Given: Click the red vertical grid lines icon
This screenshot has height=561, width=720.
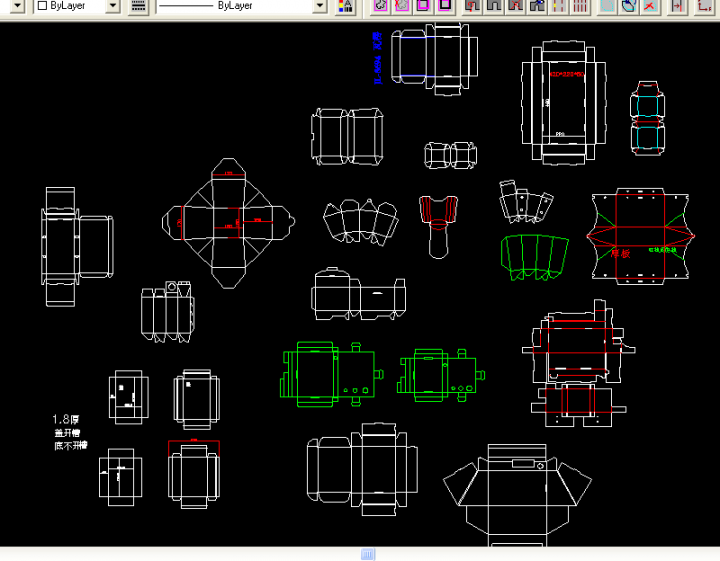Looking at the screenshot, I should point(581,6).
